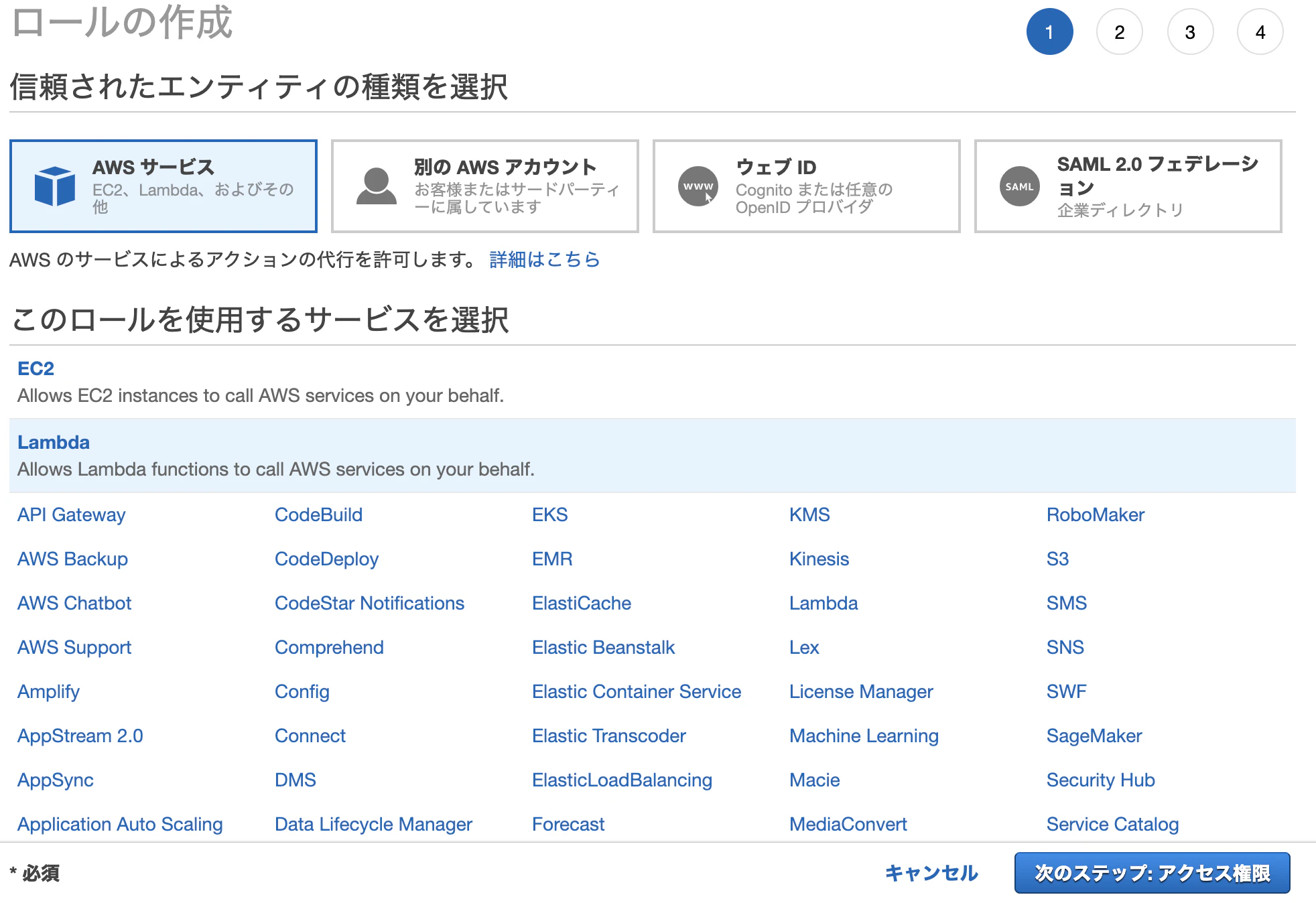
Task: Select the AWS サービス entity card icon
Action: click(55, 186)
